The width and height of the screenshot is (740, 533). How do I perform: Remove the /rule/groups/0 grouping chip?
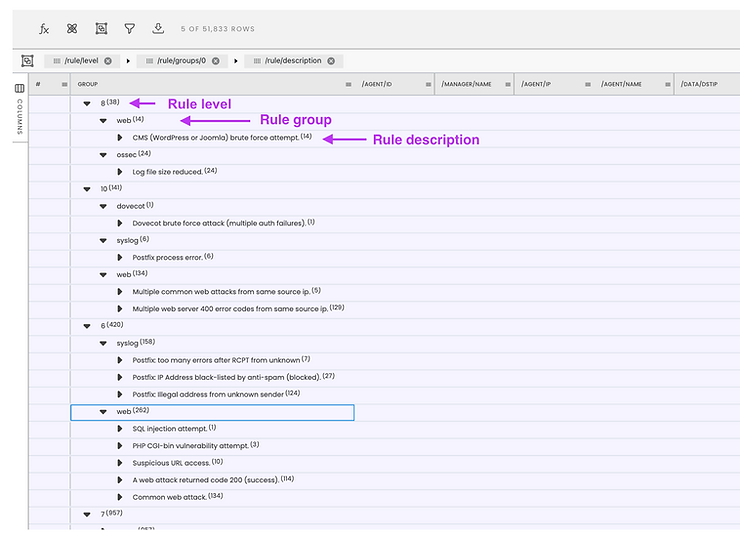216,61
